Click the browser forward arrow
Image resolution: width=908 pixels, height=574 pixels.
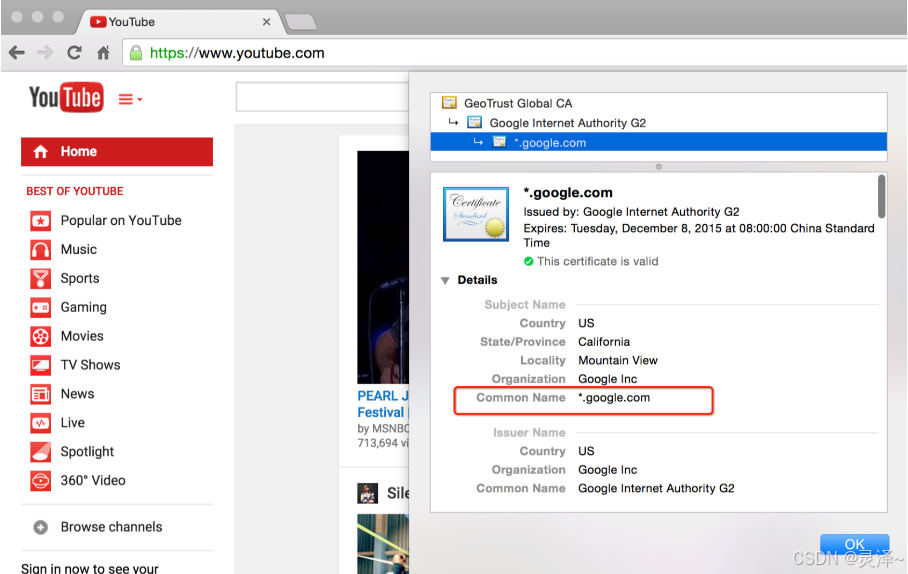pyautogui.click(x=45, y=53)
